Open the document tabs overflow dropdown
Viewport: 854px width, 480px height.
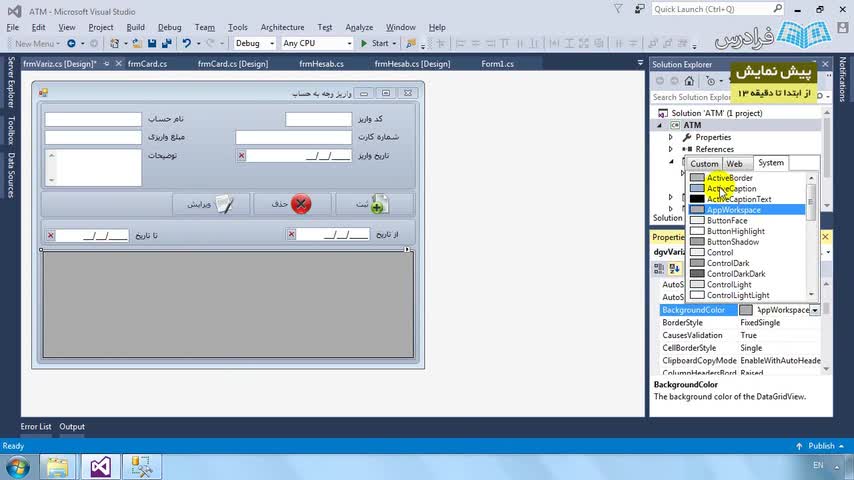coord(640,63)
